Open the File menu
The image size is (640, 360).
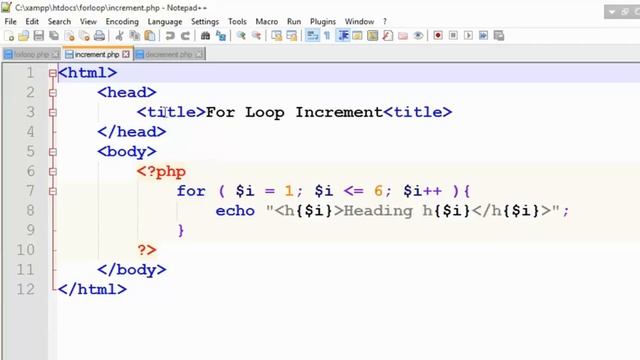click(x=11, y=22)
